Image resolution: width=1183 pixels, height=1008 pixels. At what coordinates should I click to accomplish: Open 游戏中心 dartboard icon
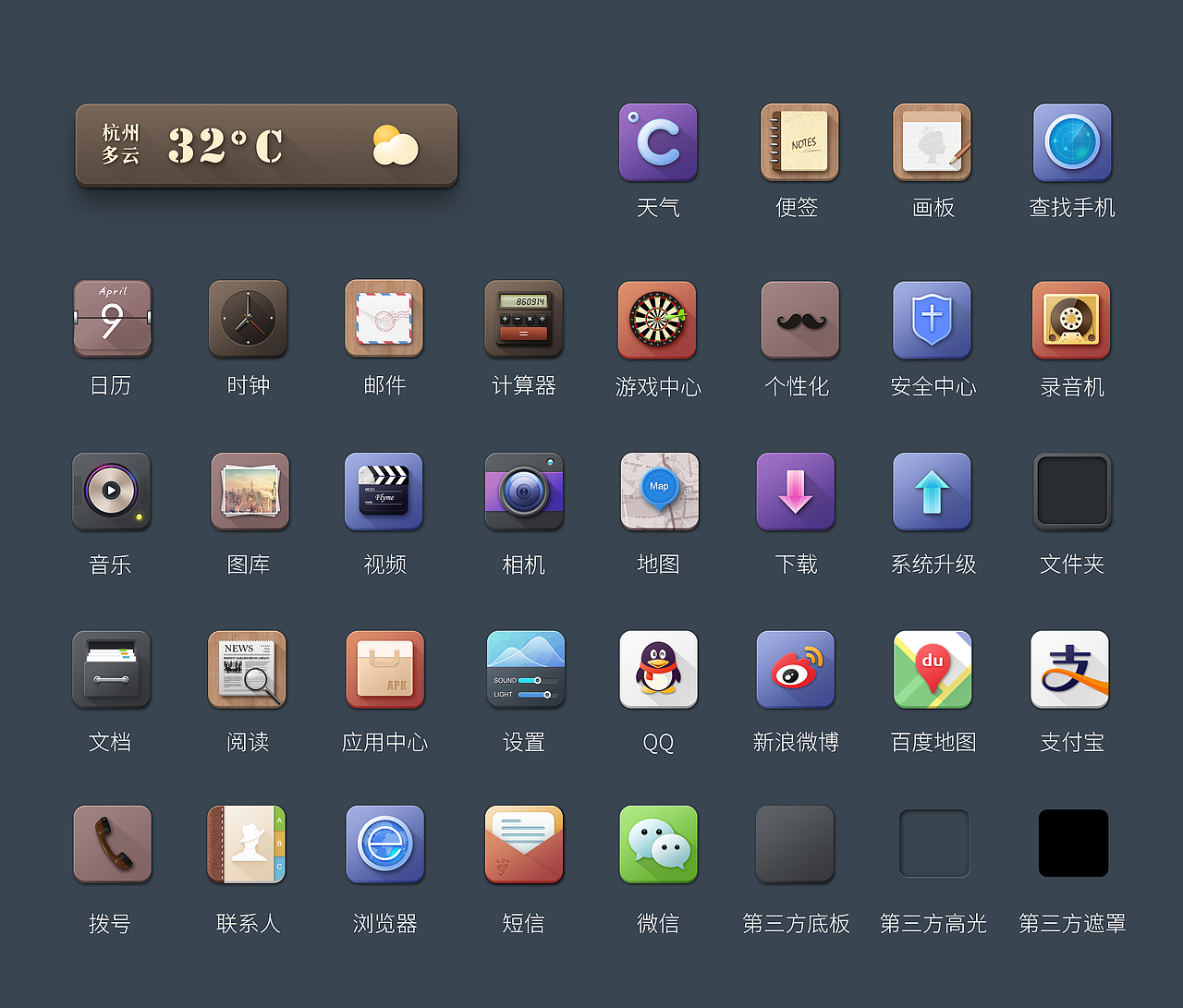(657, 321)
